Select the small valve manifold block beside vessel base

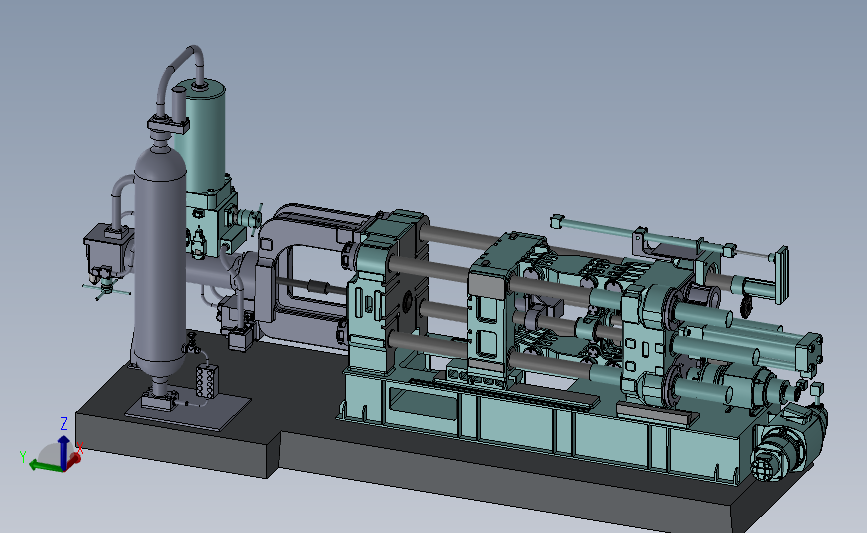pyautogui.click(x=207, y=380)
